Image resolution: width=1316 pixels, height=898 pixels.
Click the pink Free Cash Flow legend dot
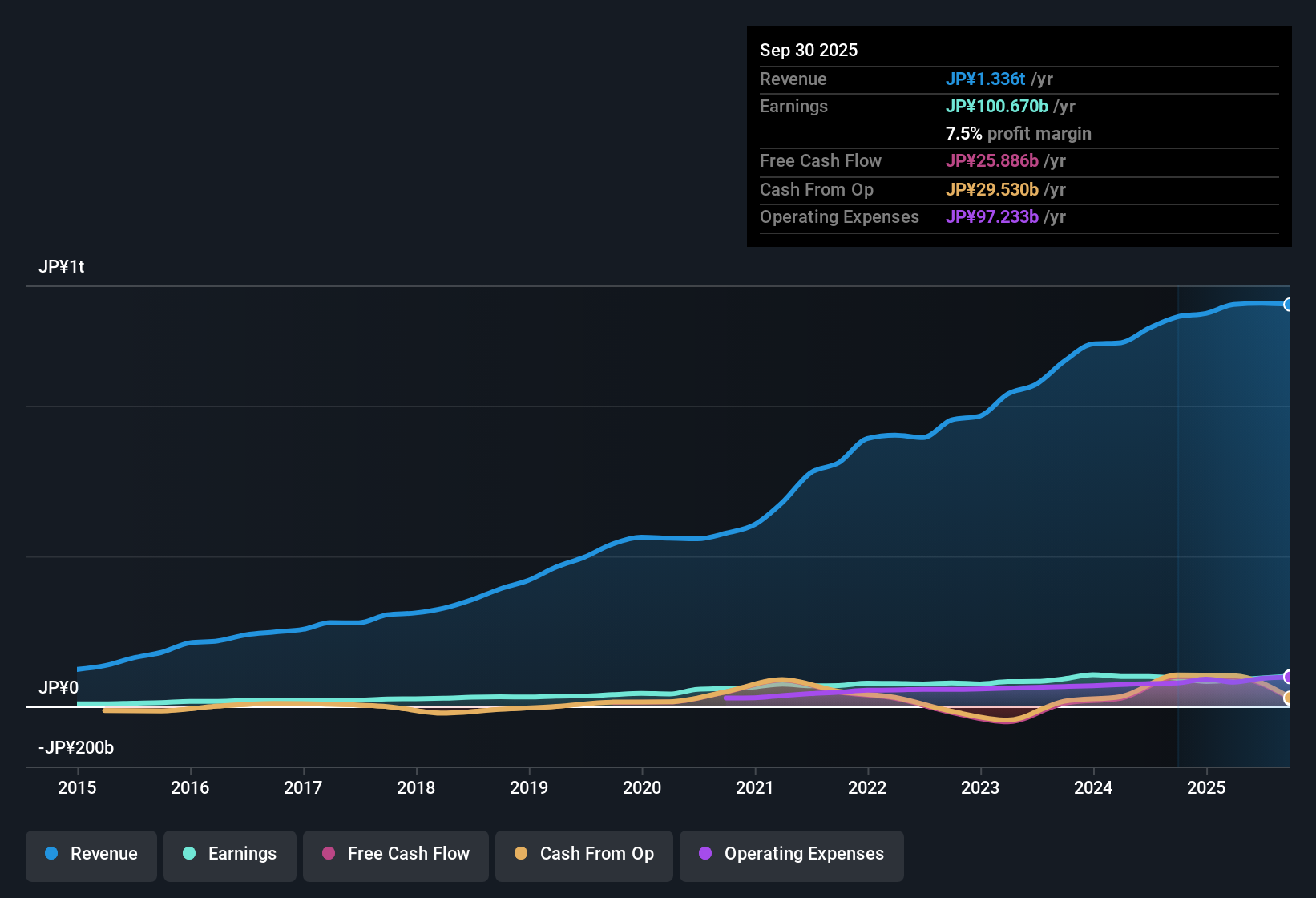point(327,854)
